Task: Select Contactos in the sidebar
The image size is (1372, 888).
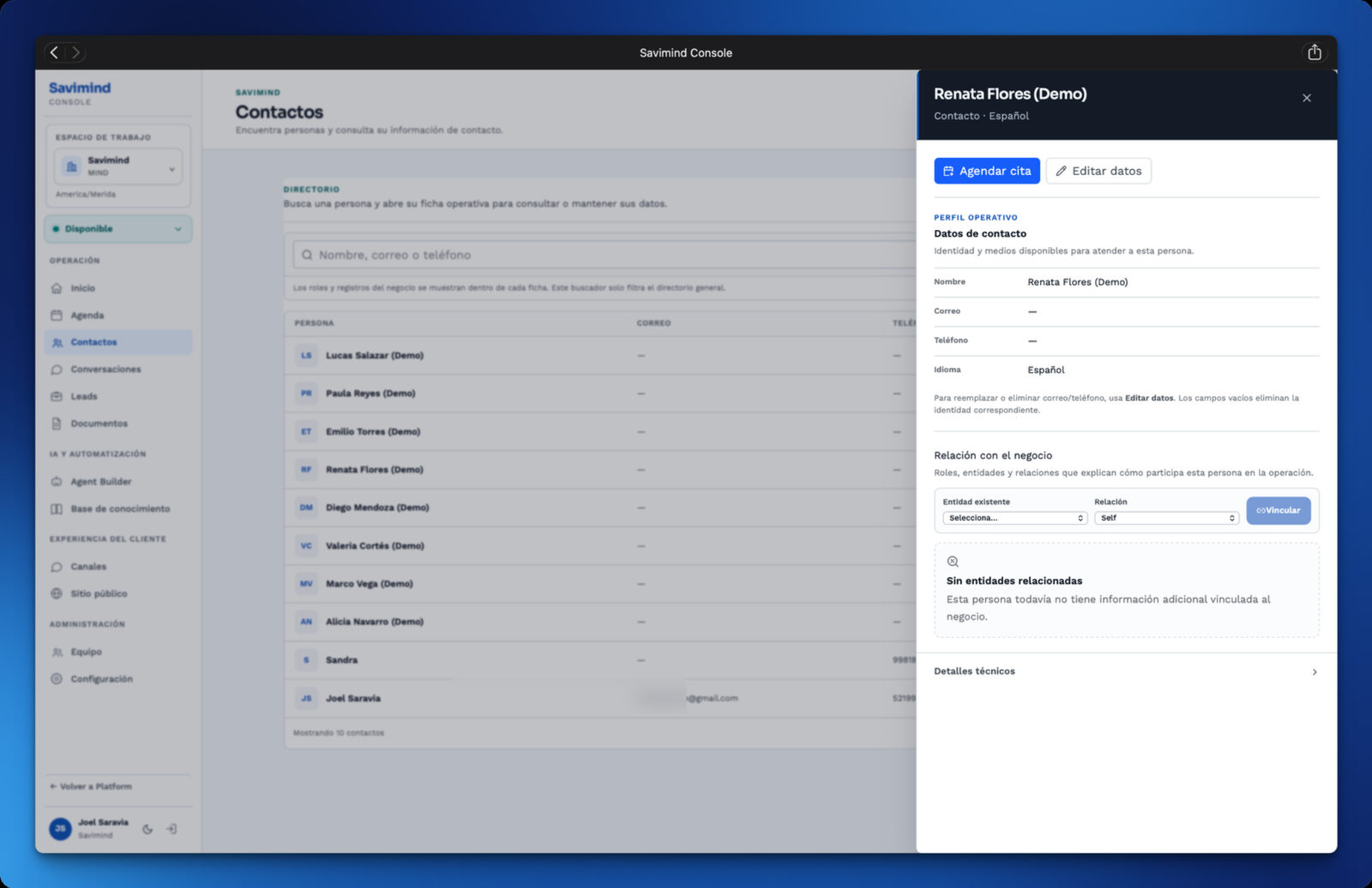Action: tap(118, 342)
